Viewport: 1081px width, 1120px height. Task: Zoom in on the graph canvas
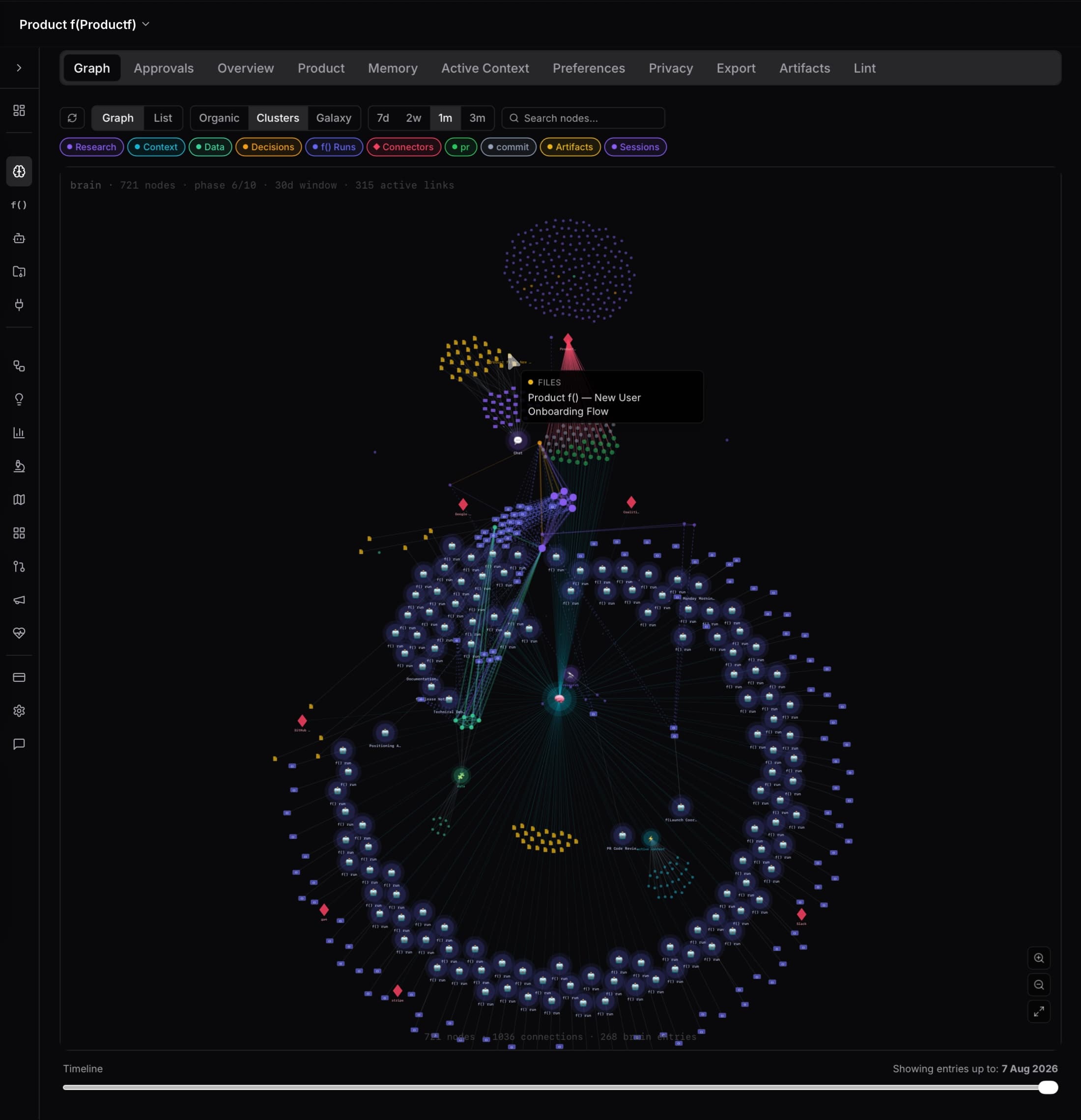(x=1039, y=958)
